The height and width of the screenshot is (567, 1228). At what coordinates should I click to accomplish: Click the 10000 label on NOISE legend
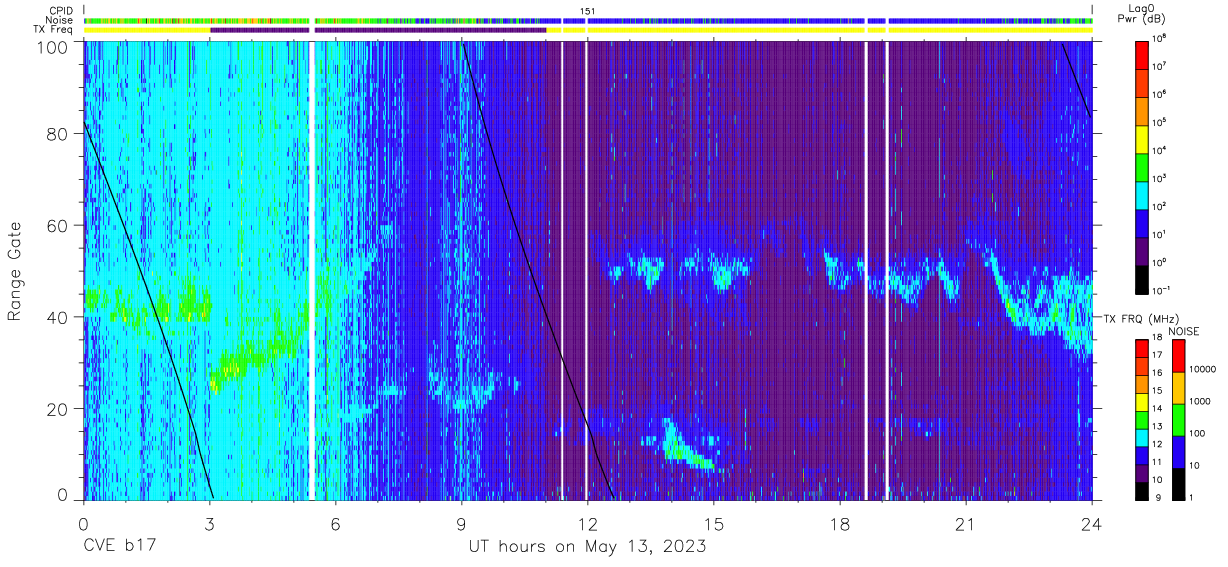click(1205, 370)
